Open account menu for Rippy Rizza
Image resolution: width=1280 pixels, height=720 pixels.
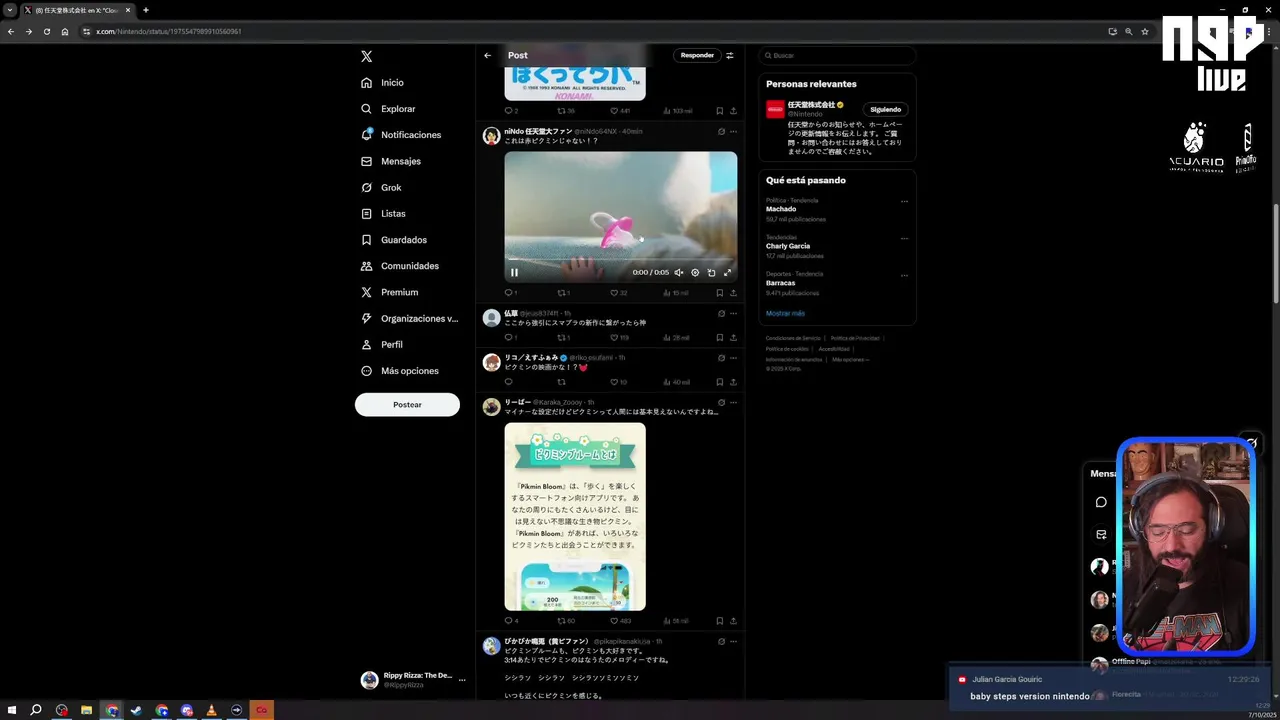point(462,680)
